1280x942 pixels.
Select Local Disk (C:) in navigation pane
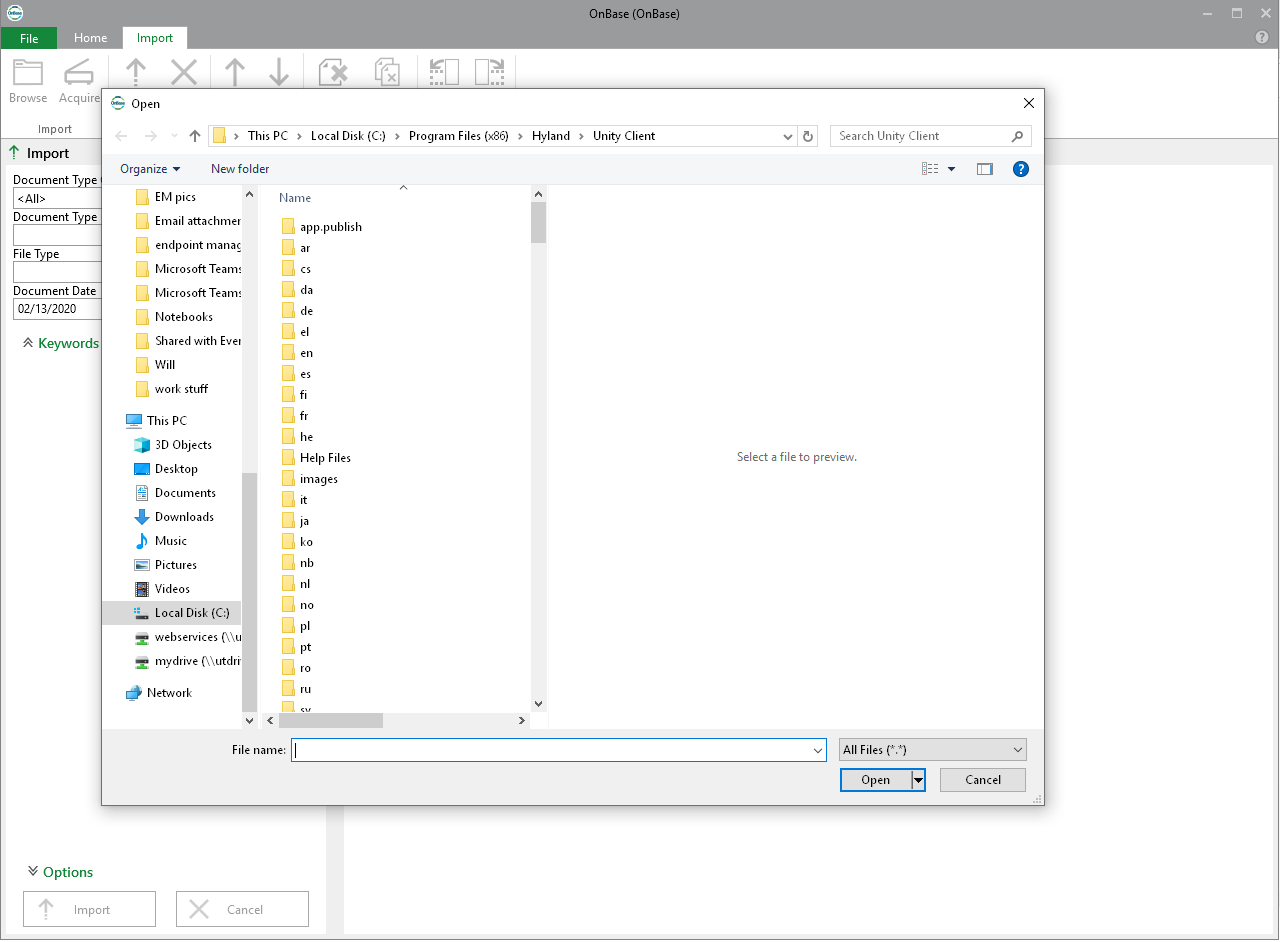coord(172,613)
